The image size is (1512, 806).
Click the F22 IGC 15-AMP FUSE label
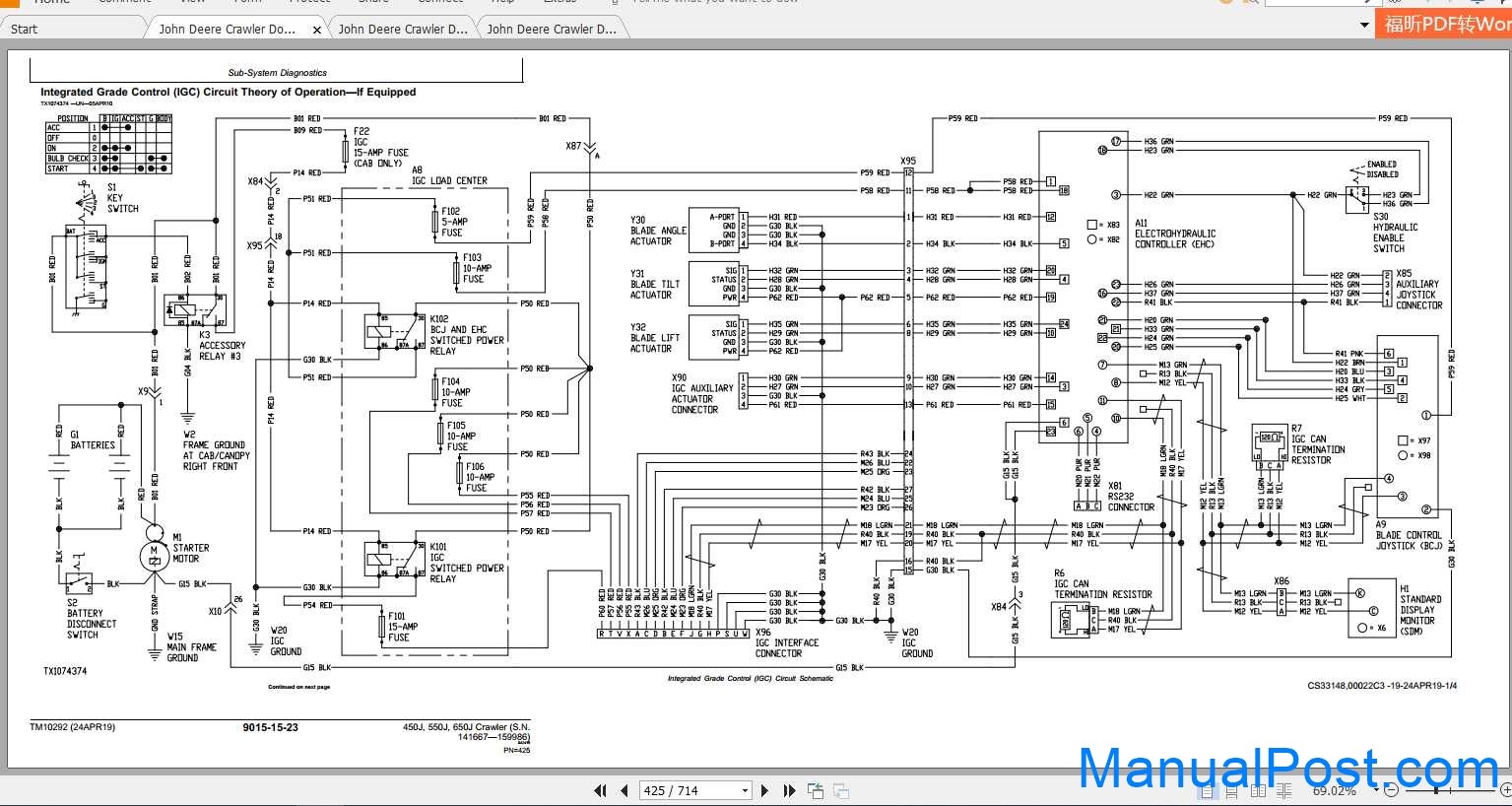point(380,147)
